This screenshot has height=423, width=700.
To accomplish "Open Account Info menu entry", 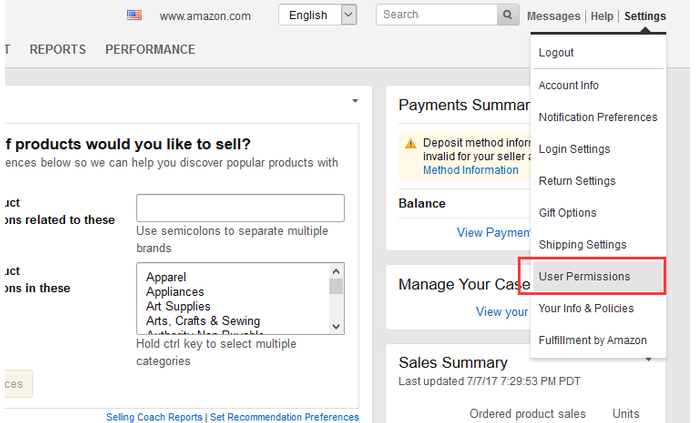I will 568,85.
